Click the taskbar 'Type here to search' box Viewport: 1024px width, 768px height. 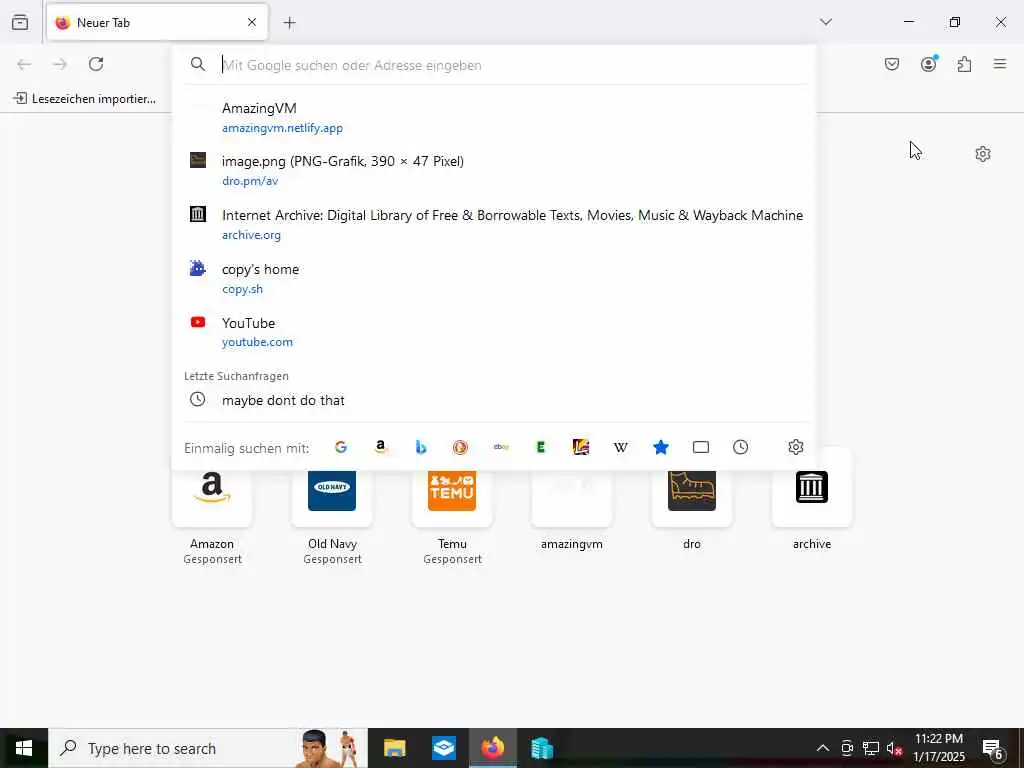tap(208, 748)
